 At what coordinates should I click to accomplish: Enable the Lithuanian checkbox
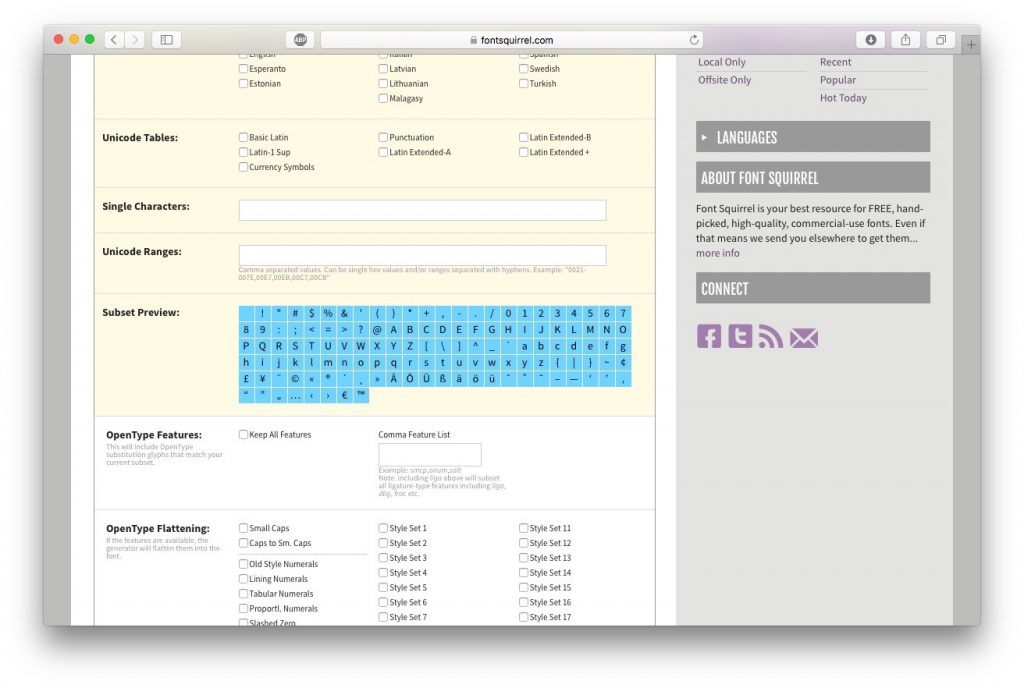[383, 84]
